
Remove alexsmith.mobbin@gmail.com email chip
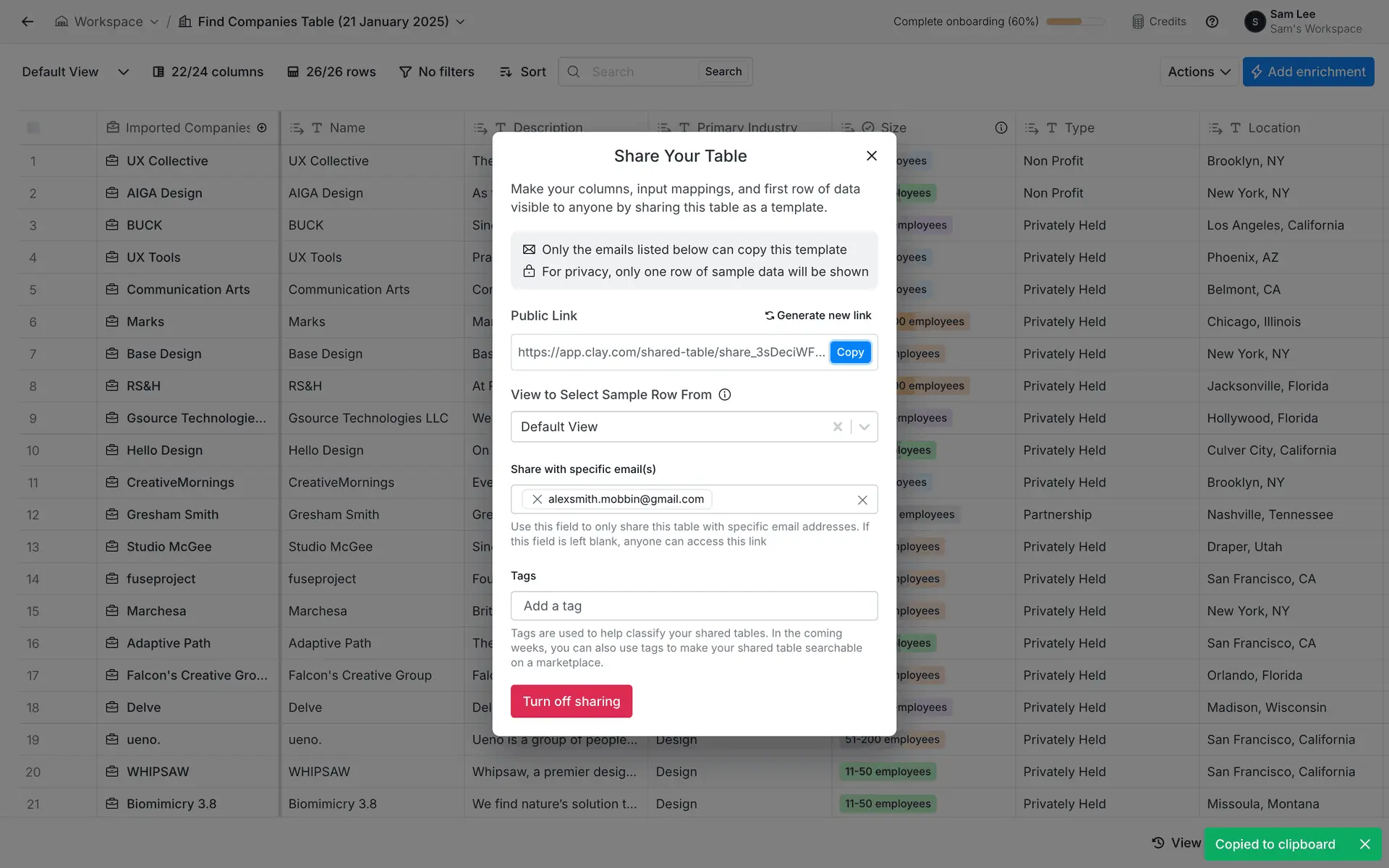(x=537, y=499)
